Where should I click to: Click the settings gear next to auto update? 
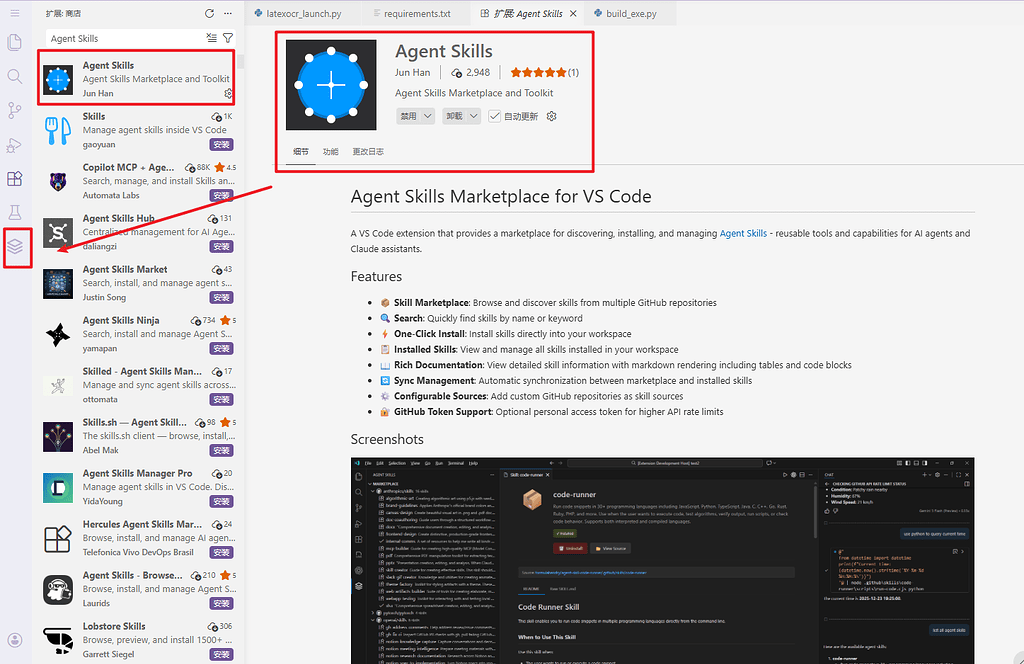[x=551, y=116]
